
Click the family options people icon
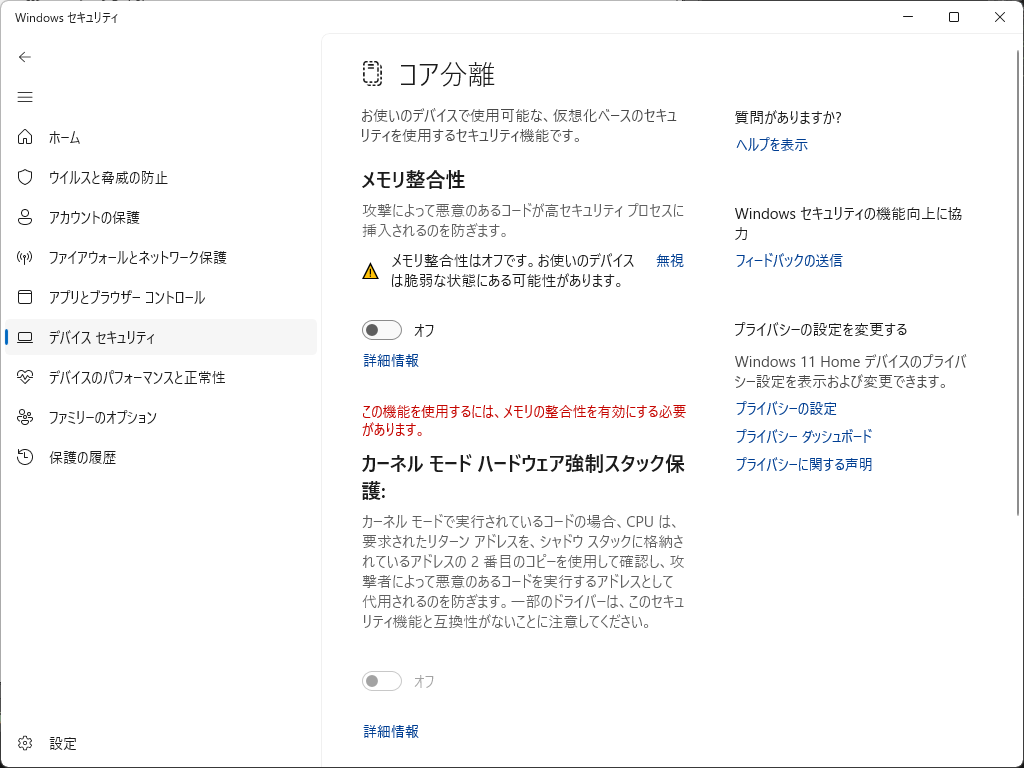(x=25, y=417)
